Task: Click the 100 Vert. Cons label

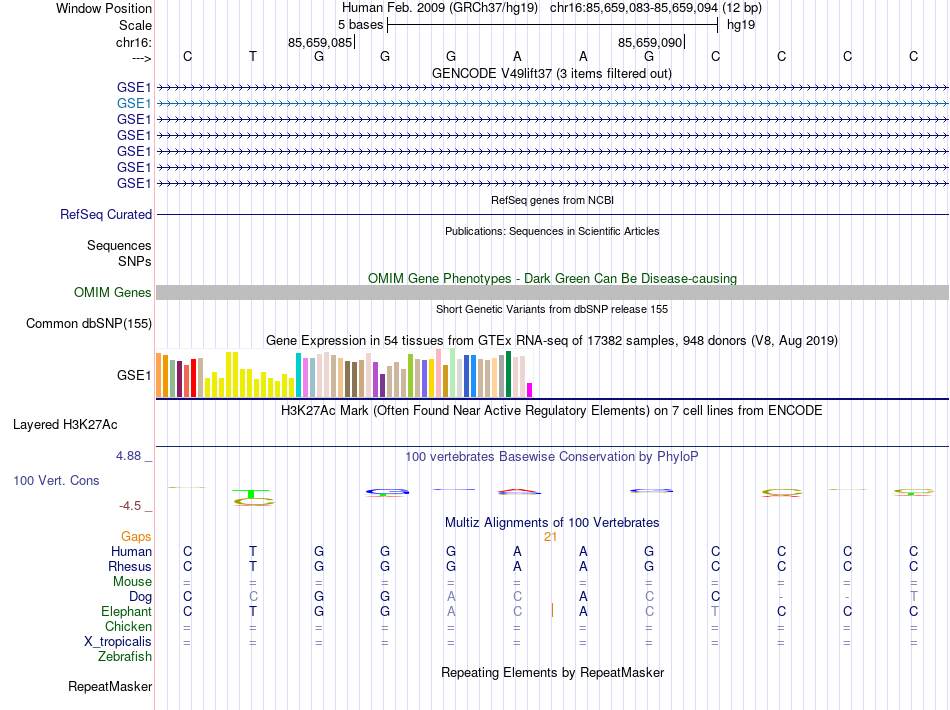Action: point(56,480)
